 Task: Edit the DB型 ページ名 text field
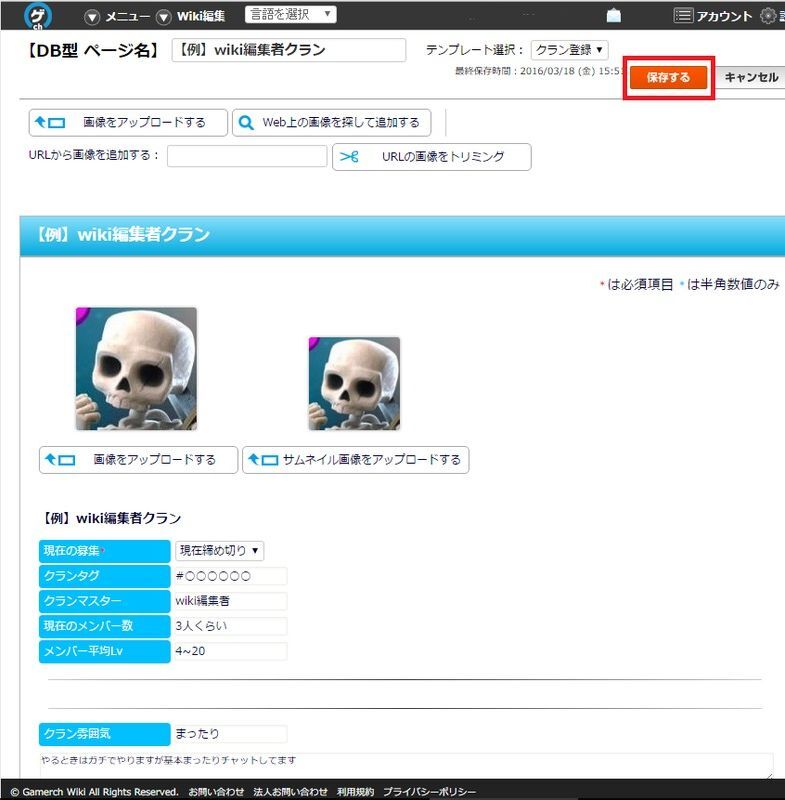coord(289,50)
